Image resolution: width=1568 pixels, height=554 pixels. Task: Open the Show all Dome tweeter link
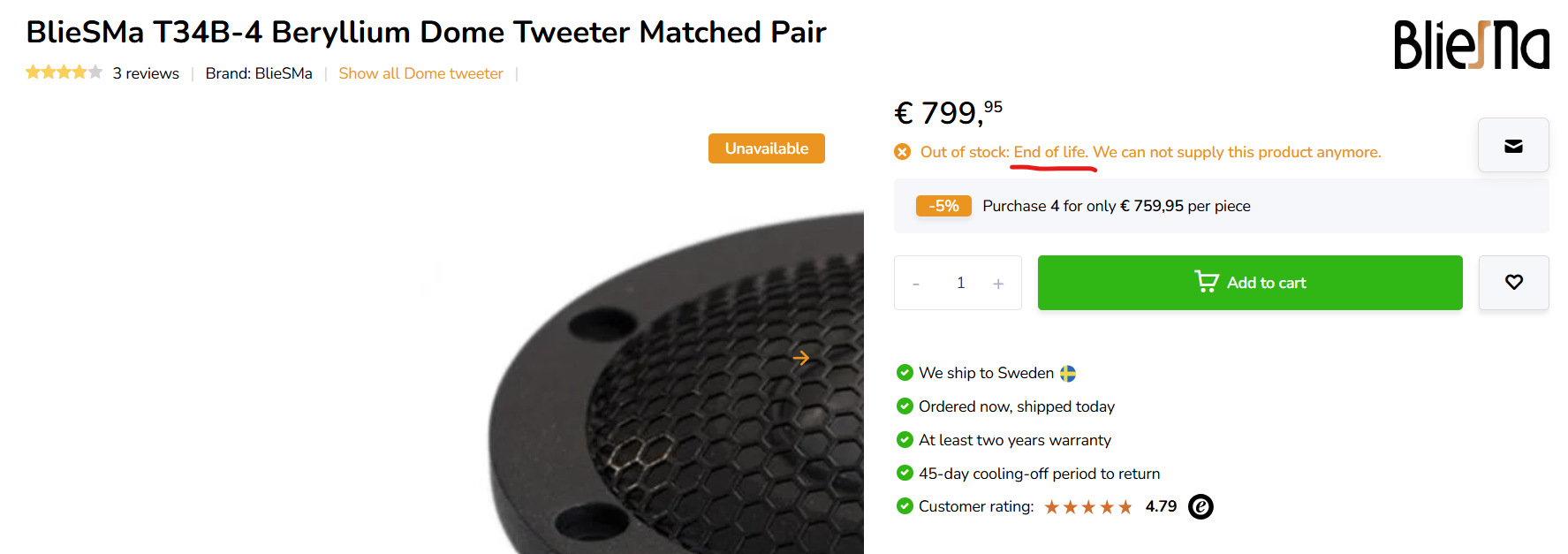point(420,73)
